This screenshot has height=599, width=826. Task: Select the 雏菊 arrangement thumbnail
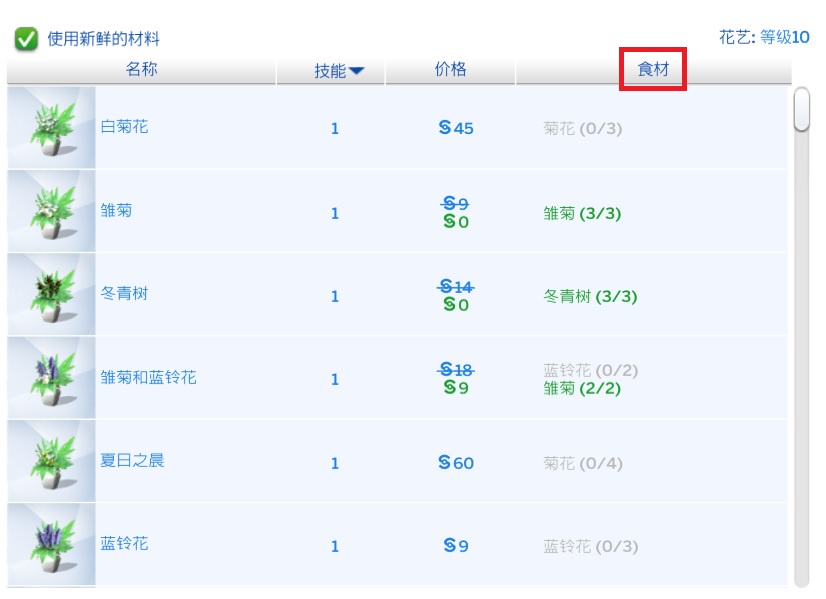tap(51, 211)
